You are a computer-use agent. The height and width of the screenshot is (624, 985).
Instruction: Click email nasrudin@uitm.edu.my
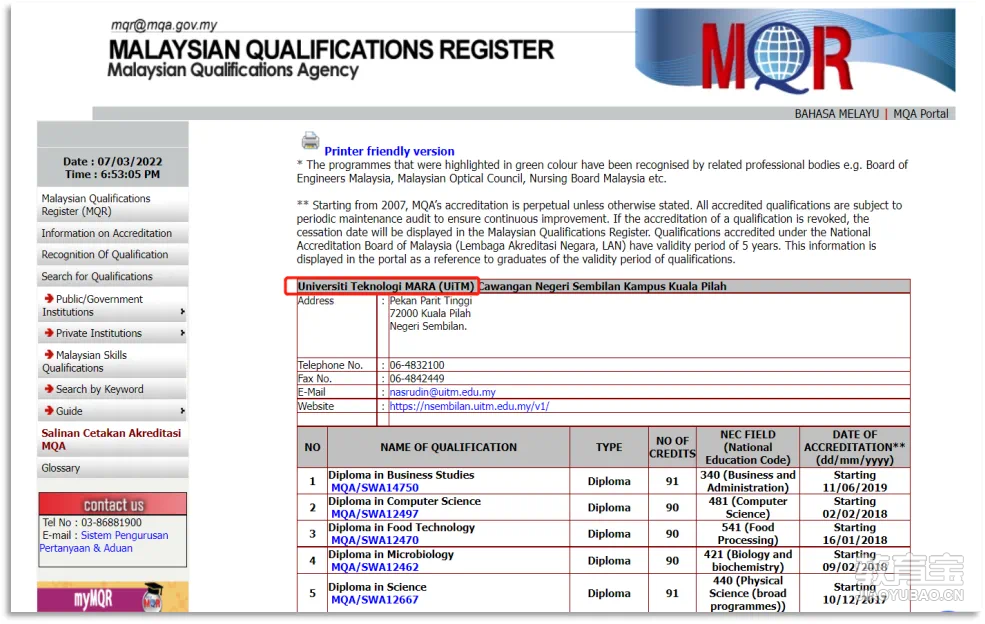(x=442, y=392)
